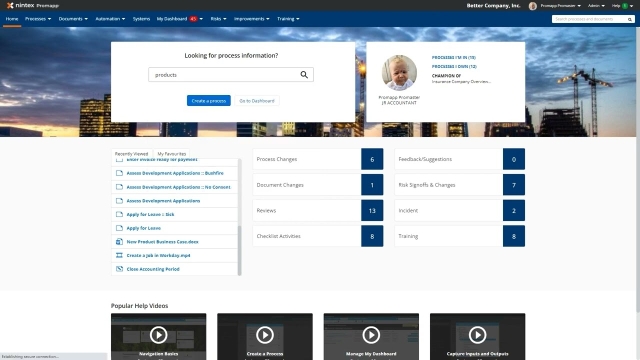This screenshot has height=360, width=640.
Task: Click the document icon beside New Product Business Case.docx
Action: pos(119,242)
